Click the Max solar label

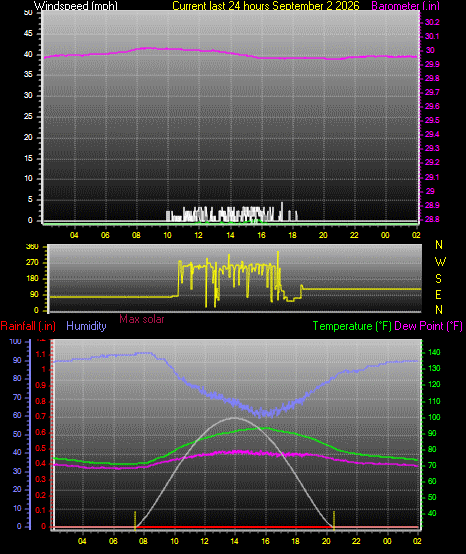[x=142, y=319]
